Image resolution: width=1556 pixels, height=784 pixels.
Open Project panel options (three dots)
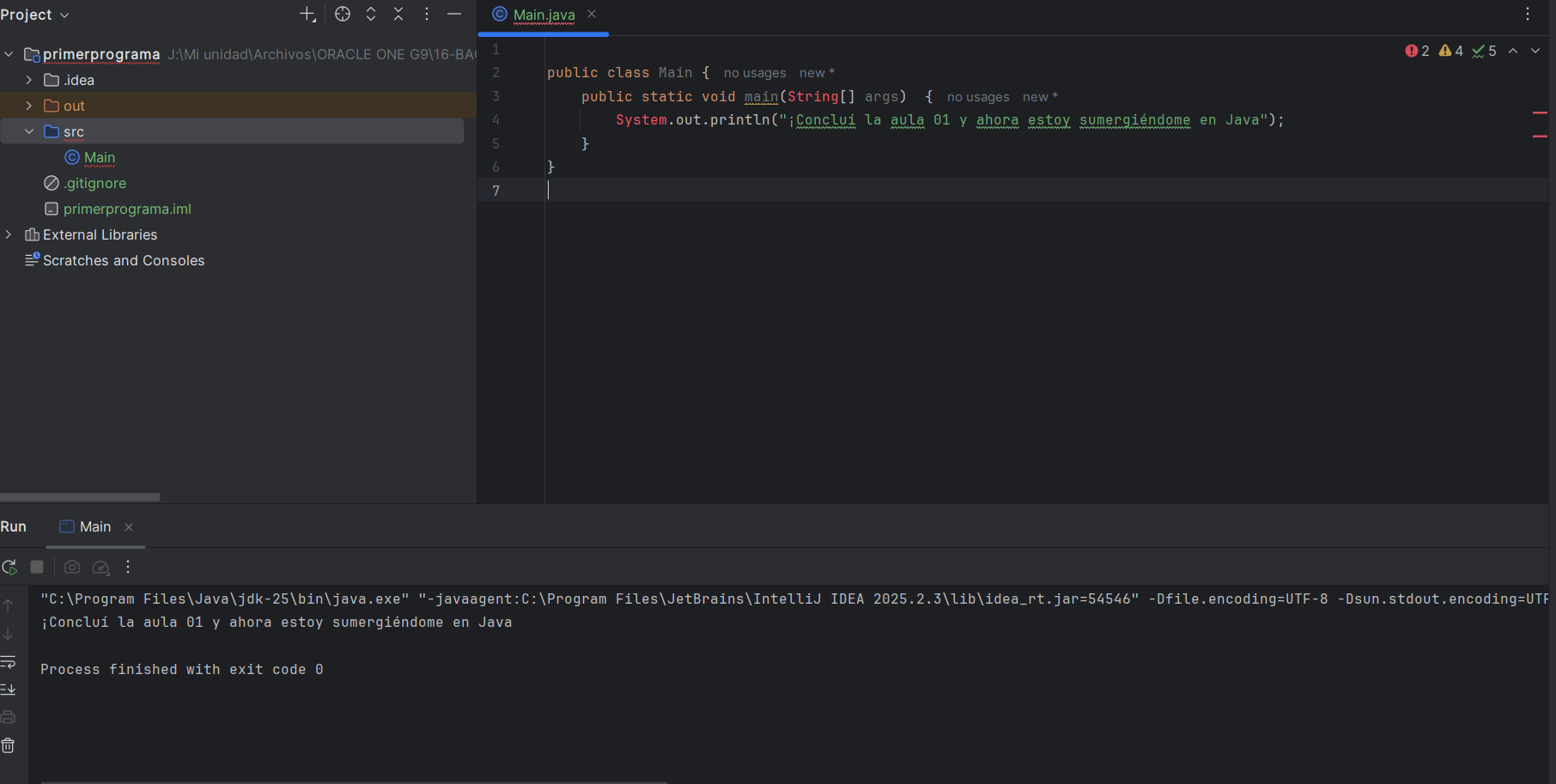pyautogui.click(x=427, y=15)
